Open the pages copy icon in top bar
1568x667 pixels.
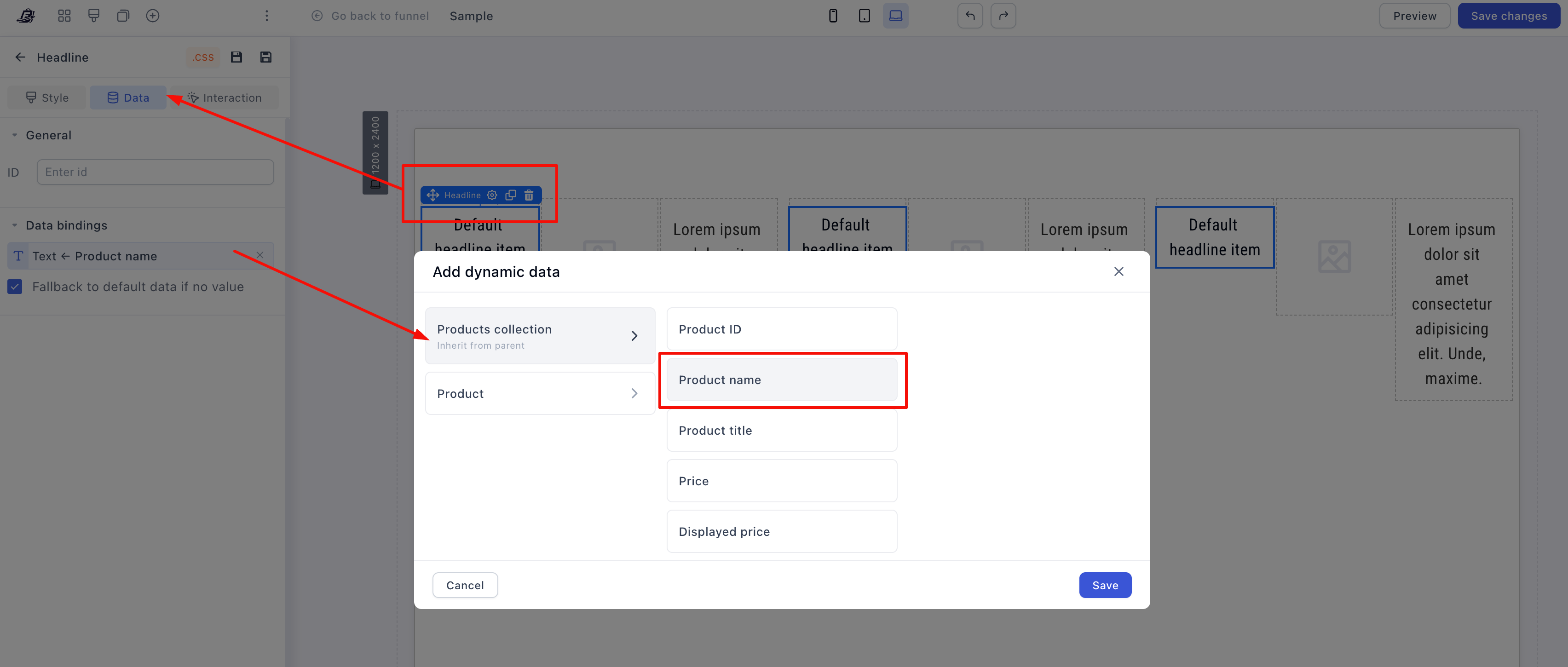[123, 16]
